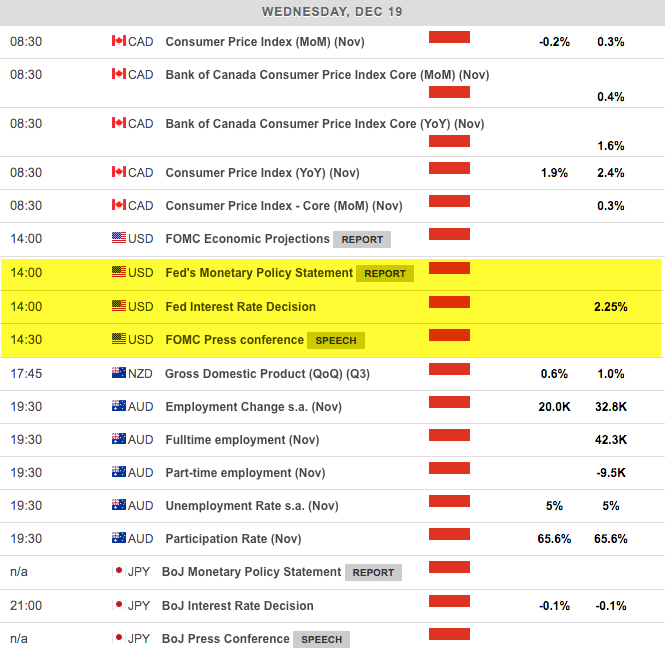The height and width of the screenshot is (654, 665).
Task: Click the Japan flag beside BoJ Press Conference
Action: click(118, 639)
